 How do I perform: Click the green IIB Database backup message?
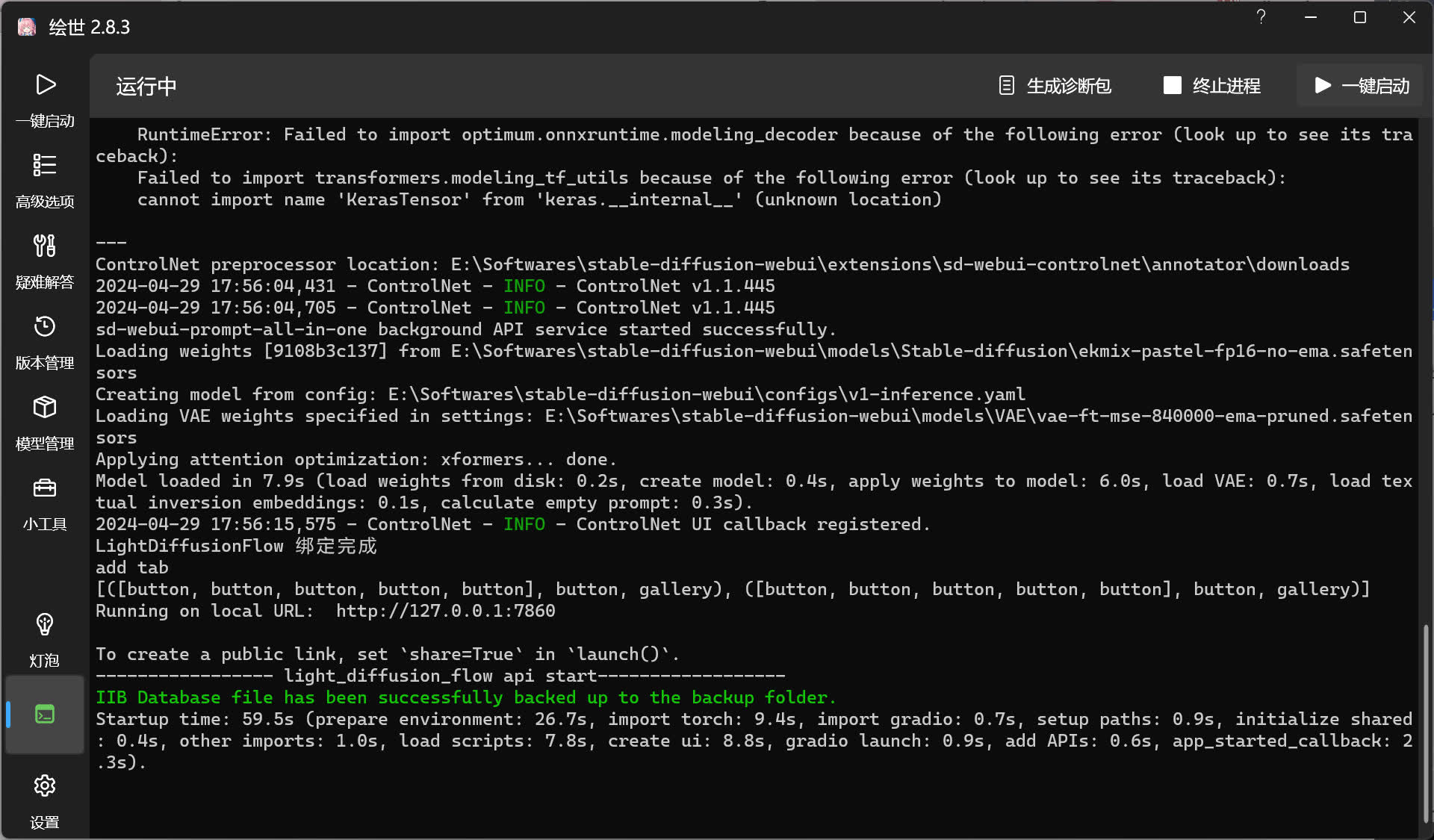click(x=465, y=697)
